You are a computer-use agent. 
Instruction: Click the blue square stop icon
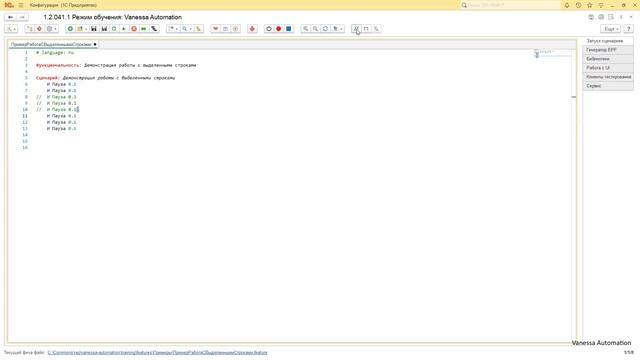(x=289, y=29)
